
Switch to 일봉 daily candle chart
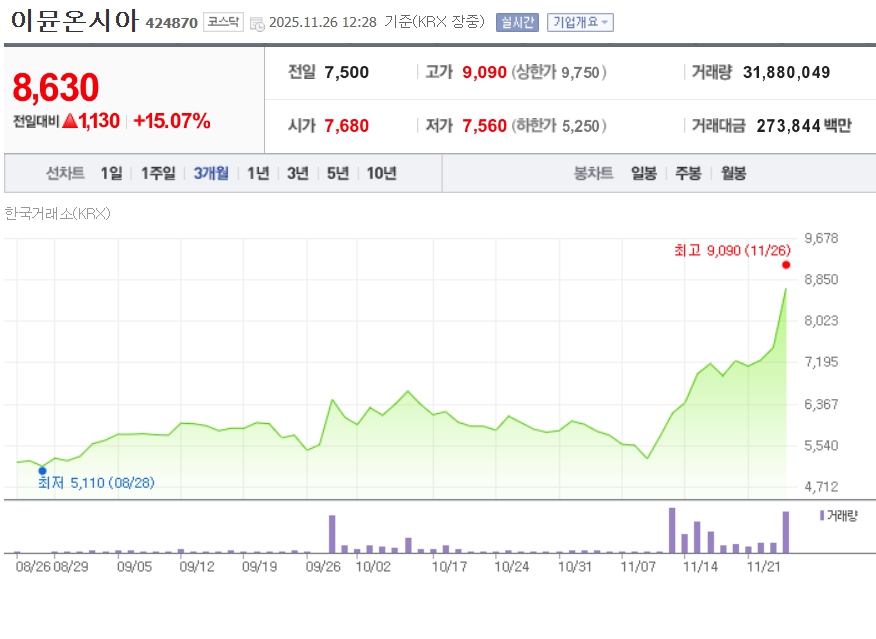[x=644, y=173]
